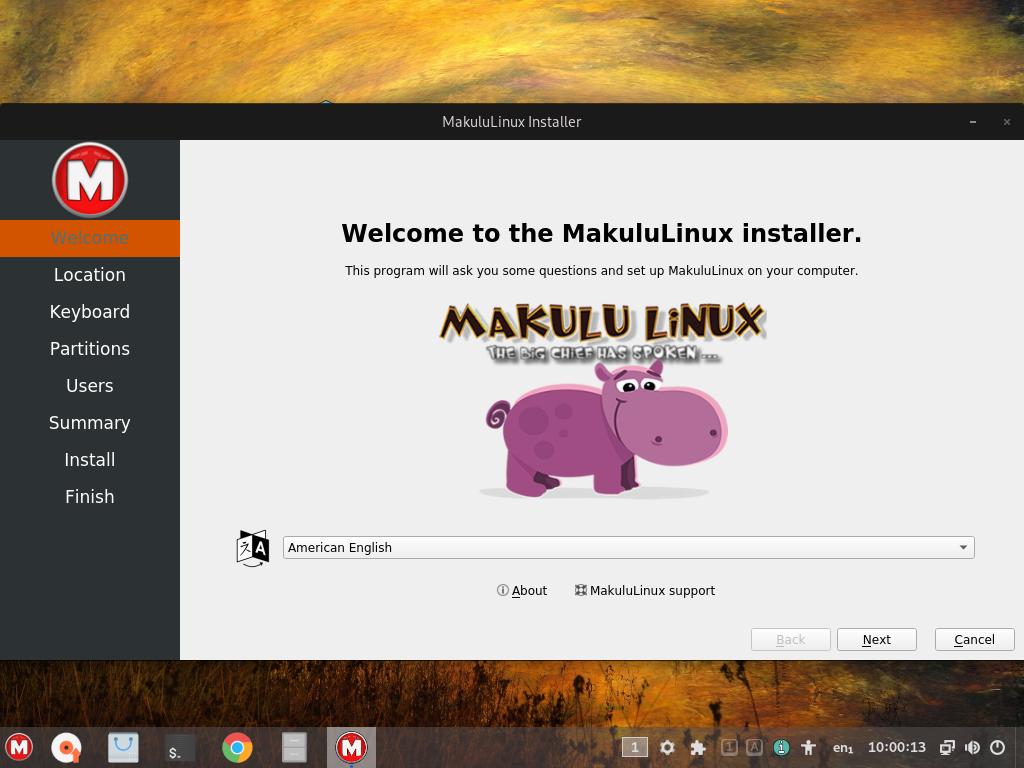Click the Back button
1024x768 pixels.
tap(790, 639)
